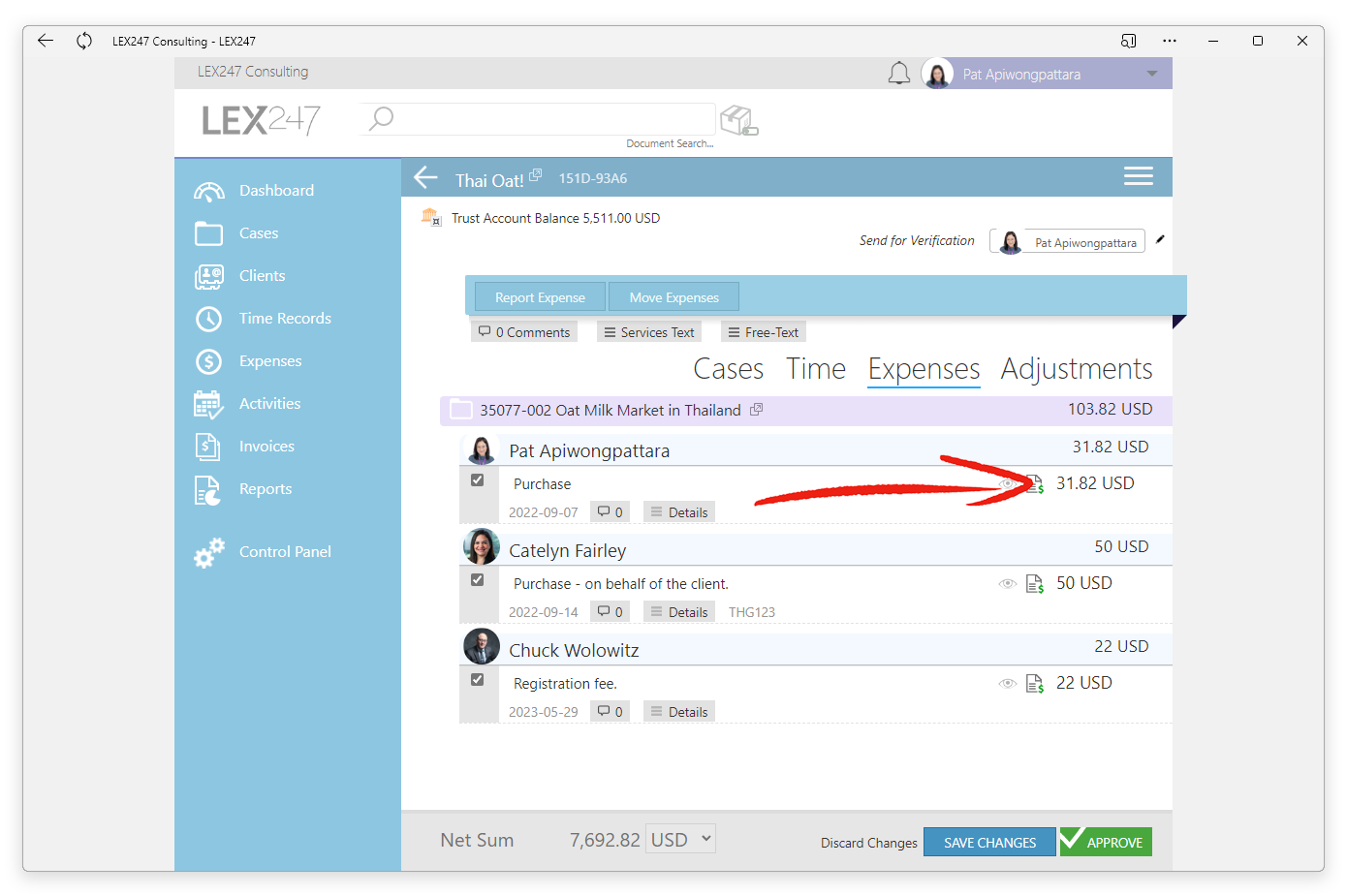This screenshot has width=1347, height=896.
Task: Click the document search magnifier icon
Action: click(x=382, y=118)
